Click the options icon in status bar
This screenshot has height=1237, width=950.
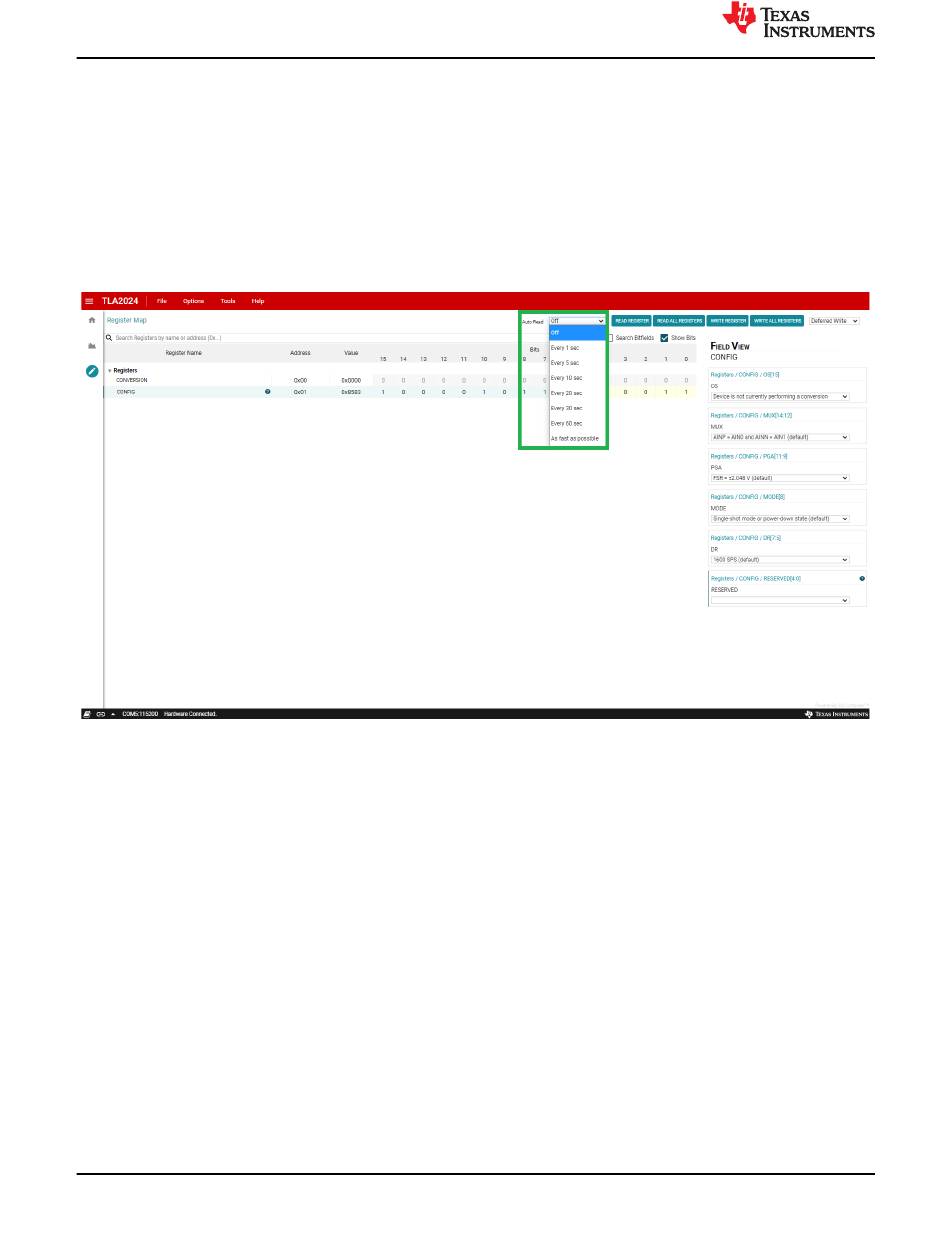[87, 714]
